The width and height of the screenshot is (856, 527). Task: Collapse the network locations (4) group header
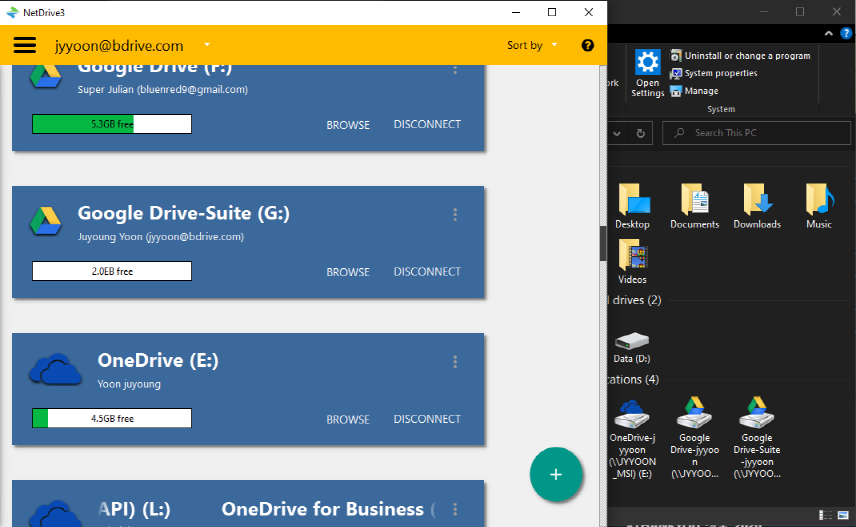634,380
